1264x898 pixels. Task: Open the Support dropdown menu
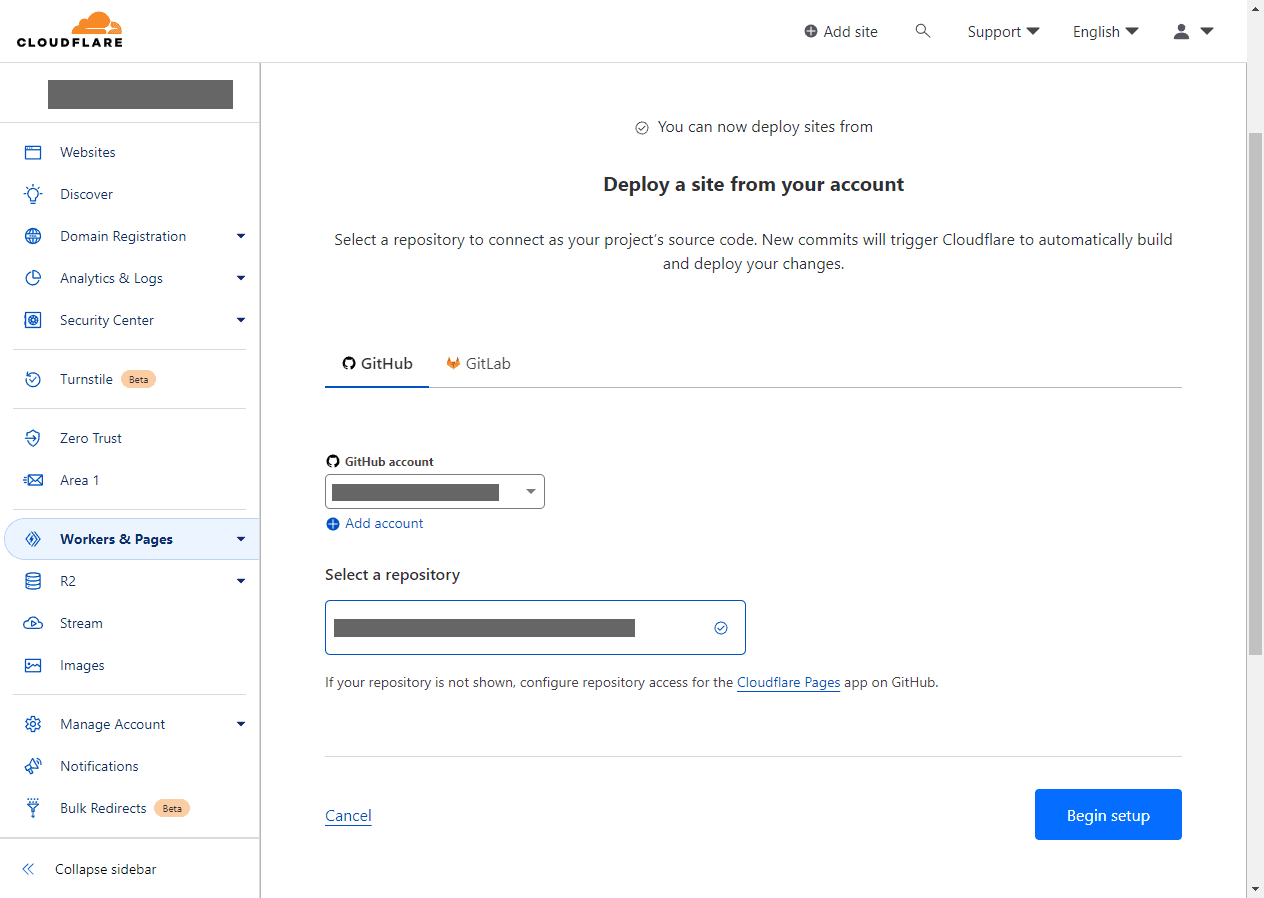pyautogui.click(x=1002, y=31)
